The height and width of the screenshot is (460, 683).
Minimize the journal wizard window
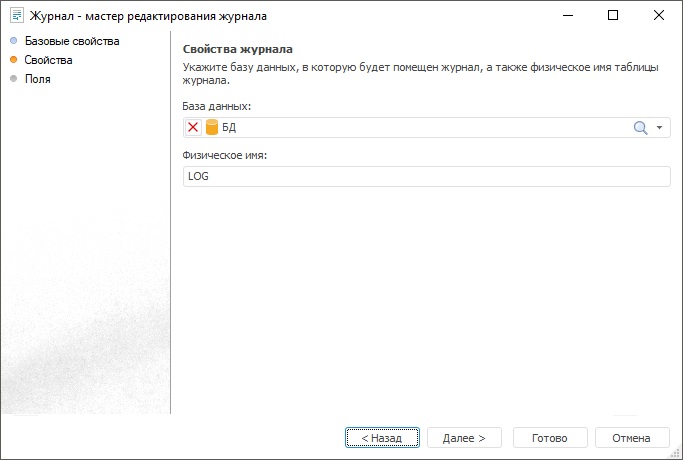pyautogui.click(x=567, y=16)
